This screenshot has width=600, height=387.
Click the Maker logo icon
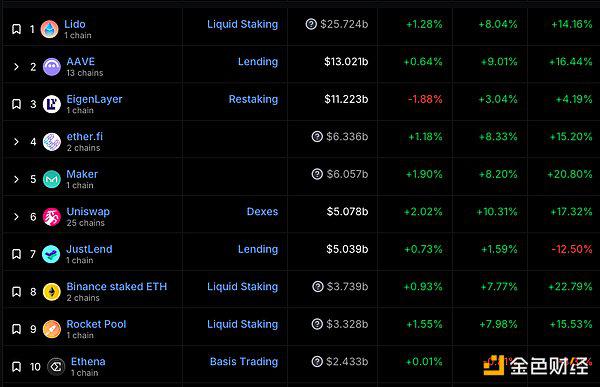[x=52, y=179]
